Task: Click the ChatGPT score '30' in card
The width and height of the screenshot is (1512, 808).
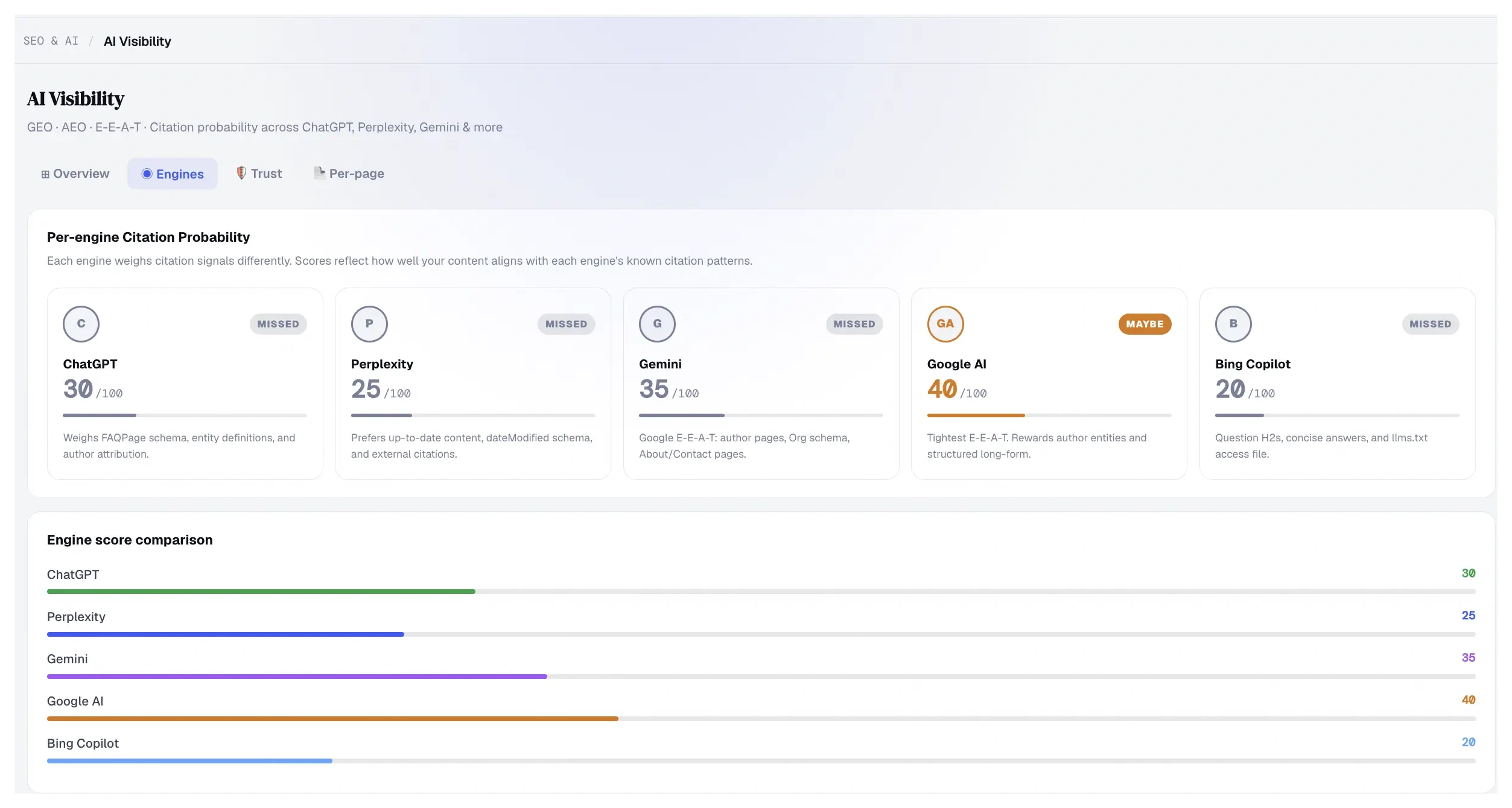Action: (x=78, y=389)
